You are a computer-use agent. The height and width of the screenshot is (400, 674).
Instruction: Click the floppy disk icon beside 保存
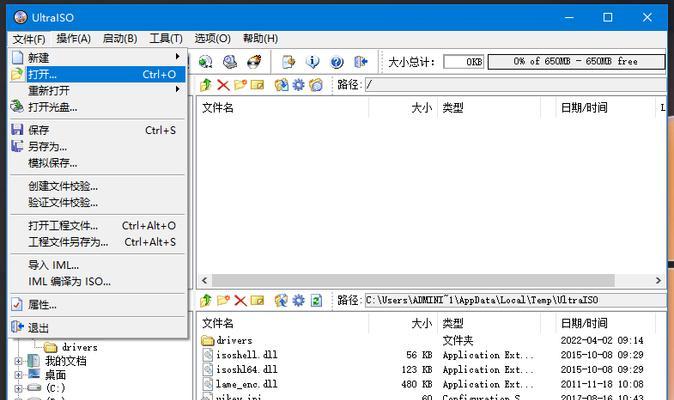[17, 130]
